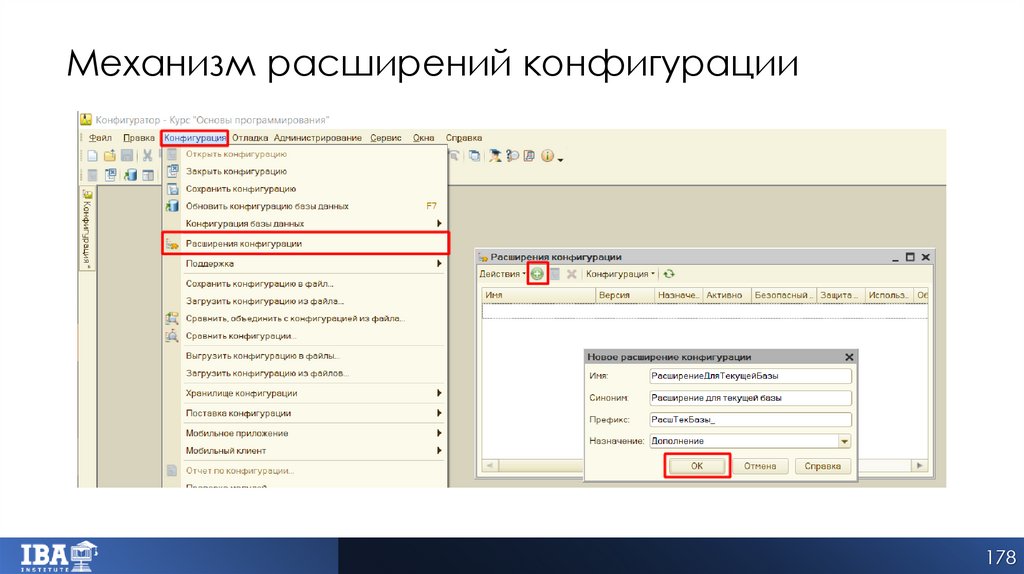Click the About info icon in toolbar
The image size is (1024, 574).
click(x=547, y=155)
